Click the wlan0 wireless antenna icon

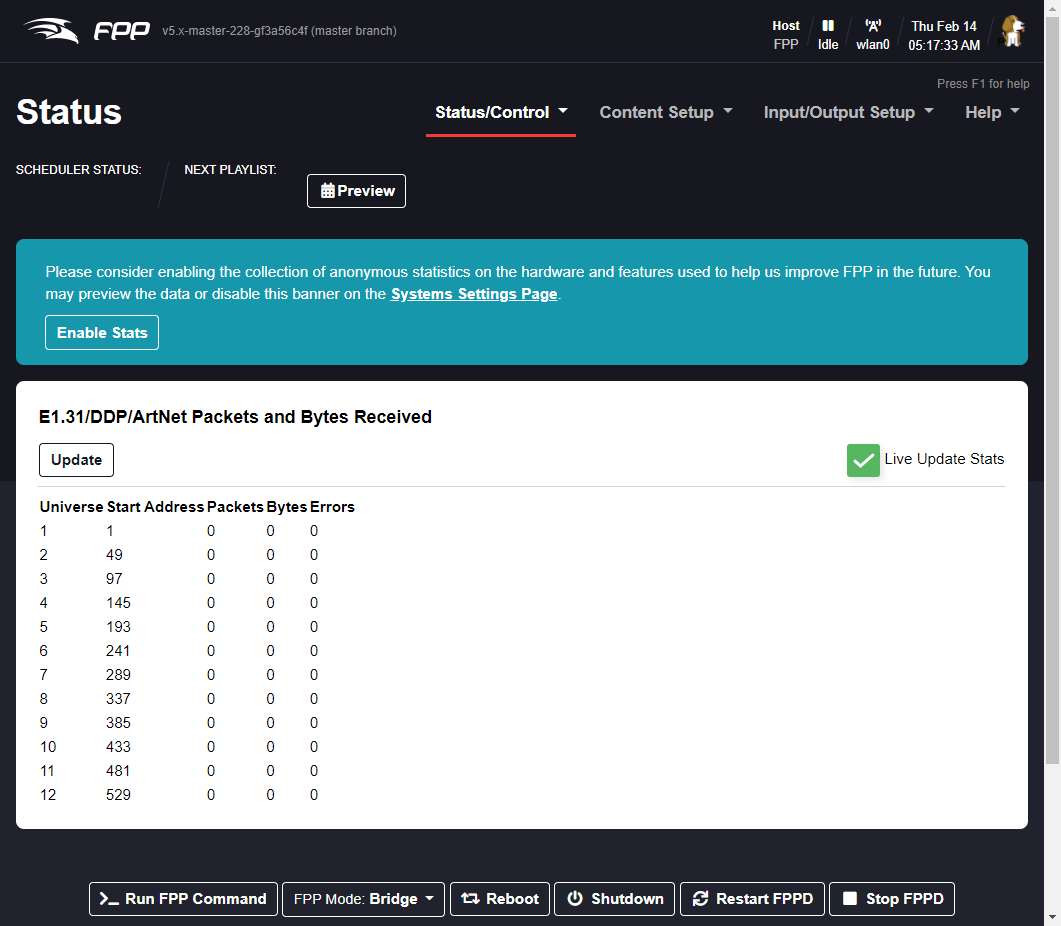pyautogui.click(x=872, y=26)
